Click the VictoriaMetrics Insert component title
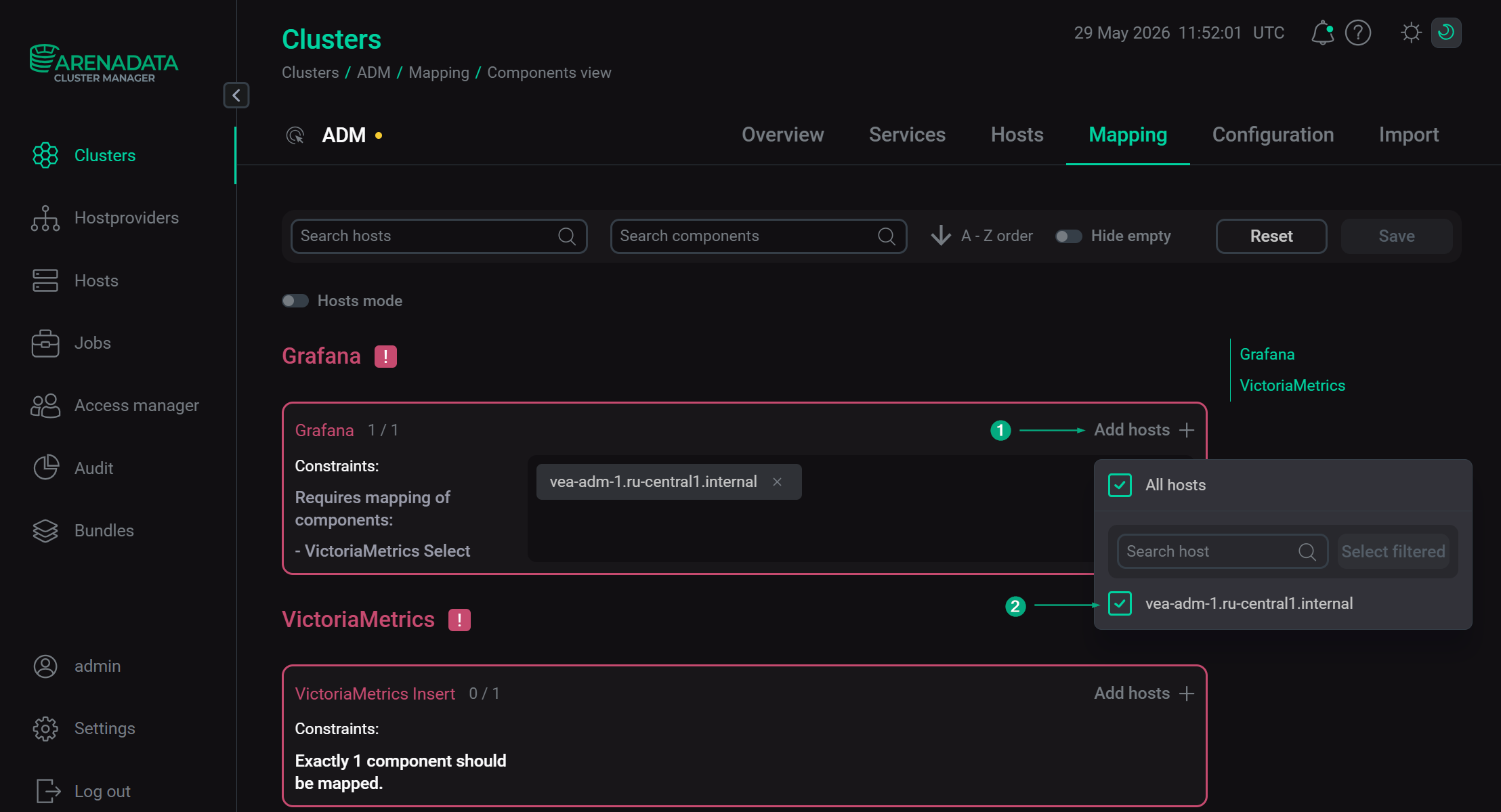This screenshot has height=812, width=1501. (x=375, y=693)
